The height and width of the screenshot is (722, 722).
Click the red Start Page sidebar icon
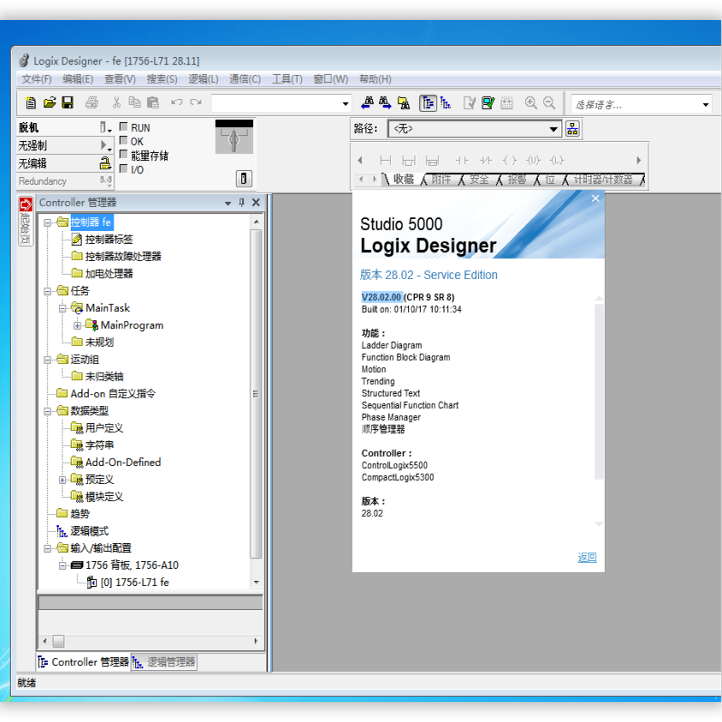pyautogui.click(x=25, y=204)
